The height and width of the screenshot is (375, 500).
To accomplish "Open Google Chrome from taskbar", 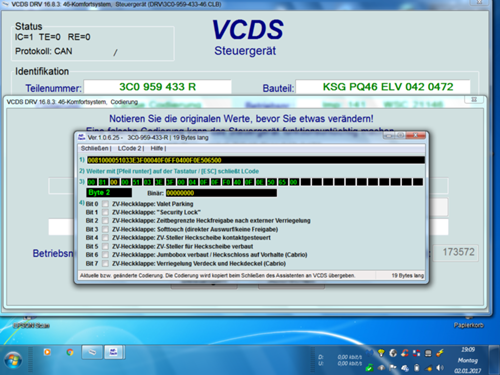I will coord(70,352).
